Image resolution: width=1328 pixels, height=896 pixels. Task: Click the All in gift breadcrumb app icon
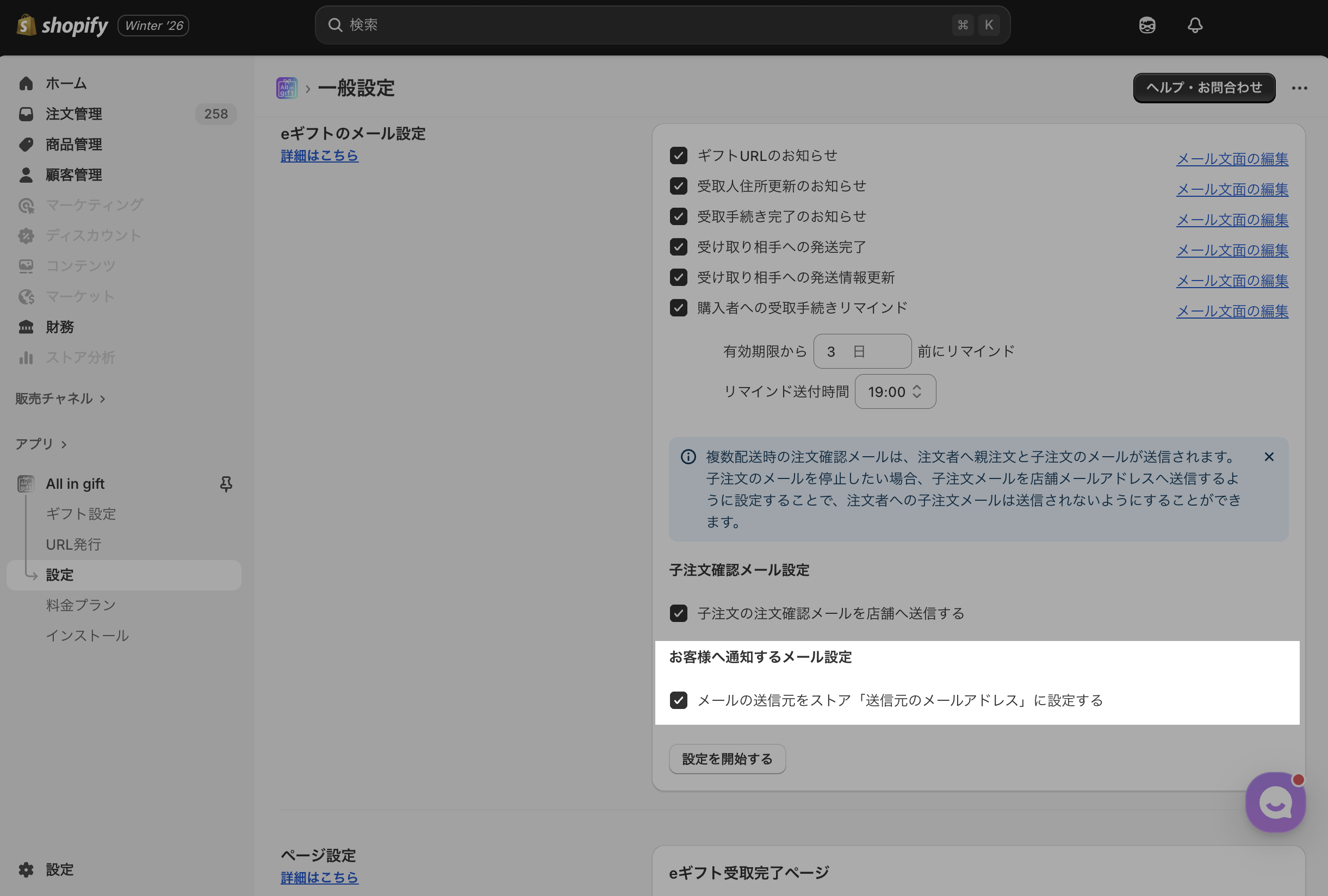(287, 88)
